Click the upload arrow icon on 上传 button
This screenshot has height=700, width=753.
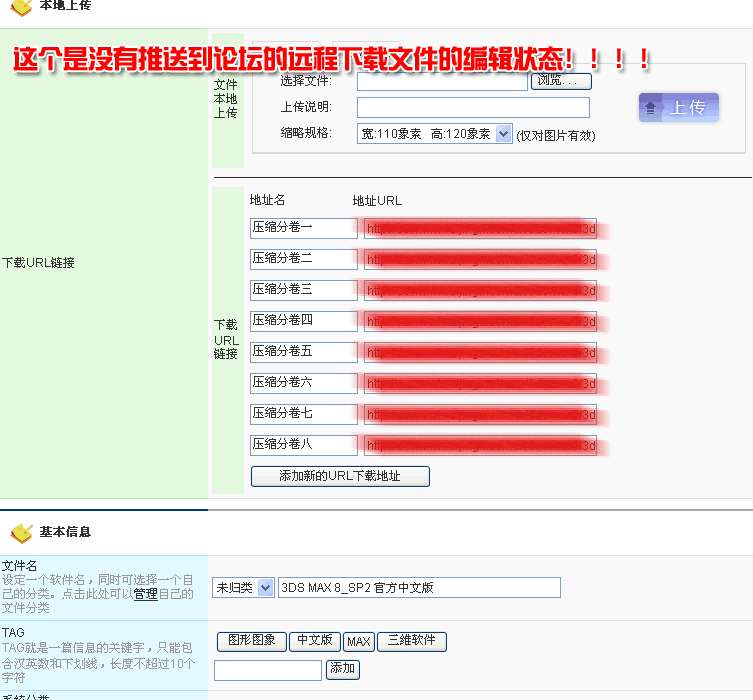[x=651, y=108]
